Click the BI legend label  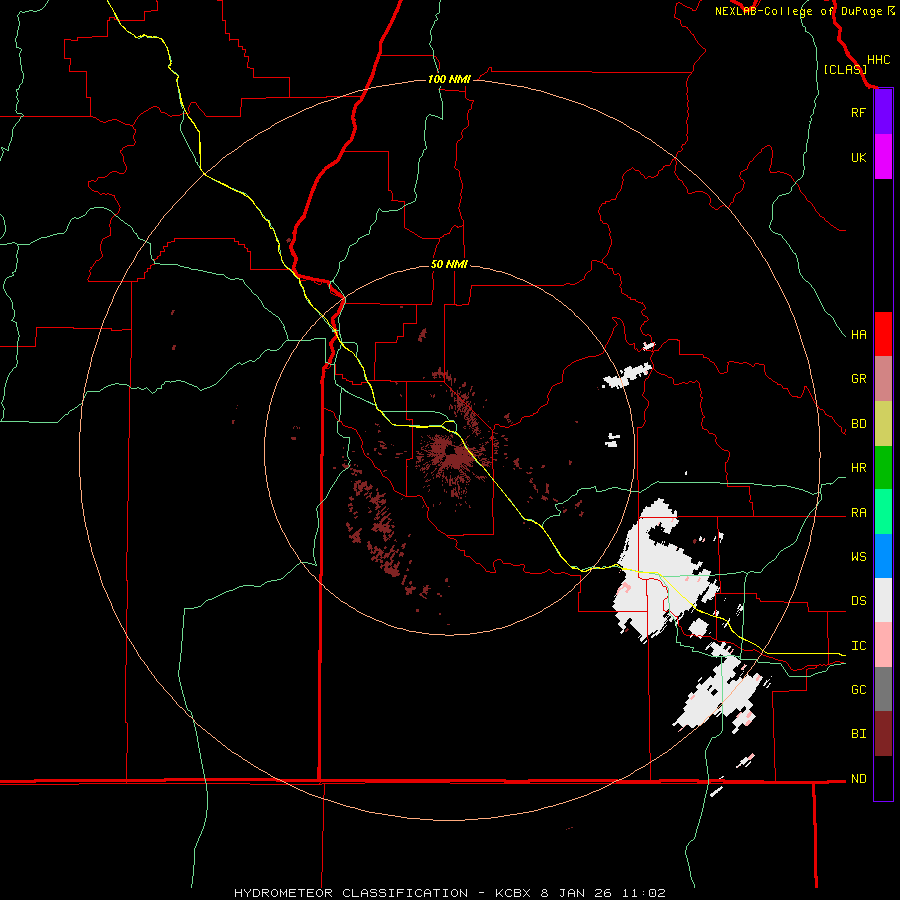click(858, 734)
